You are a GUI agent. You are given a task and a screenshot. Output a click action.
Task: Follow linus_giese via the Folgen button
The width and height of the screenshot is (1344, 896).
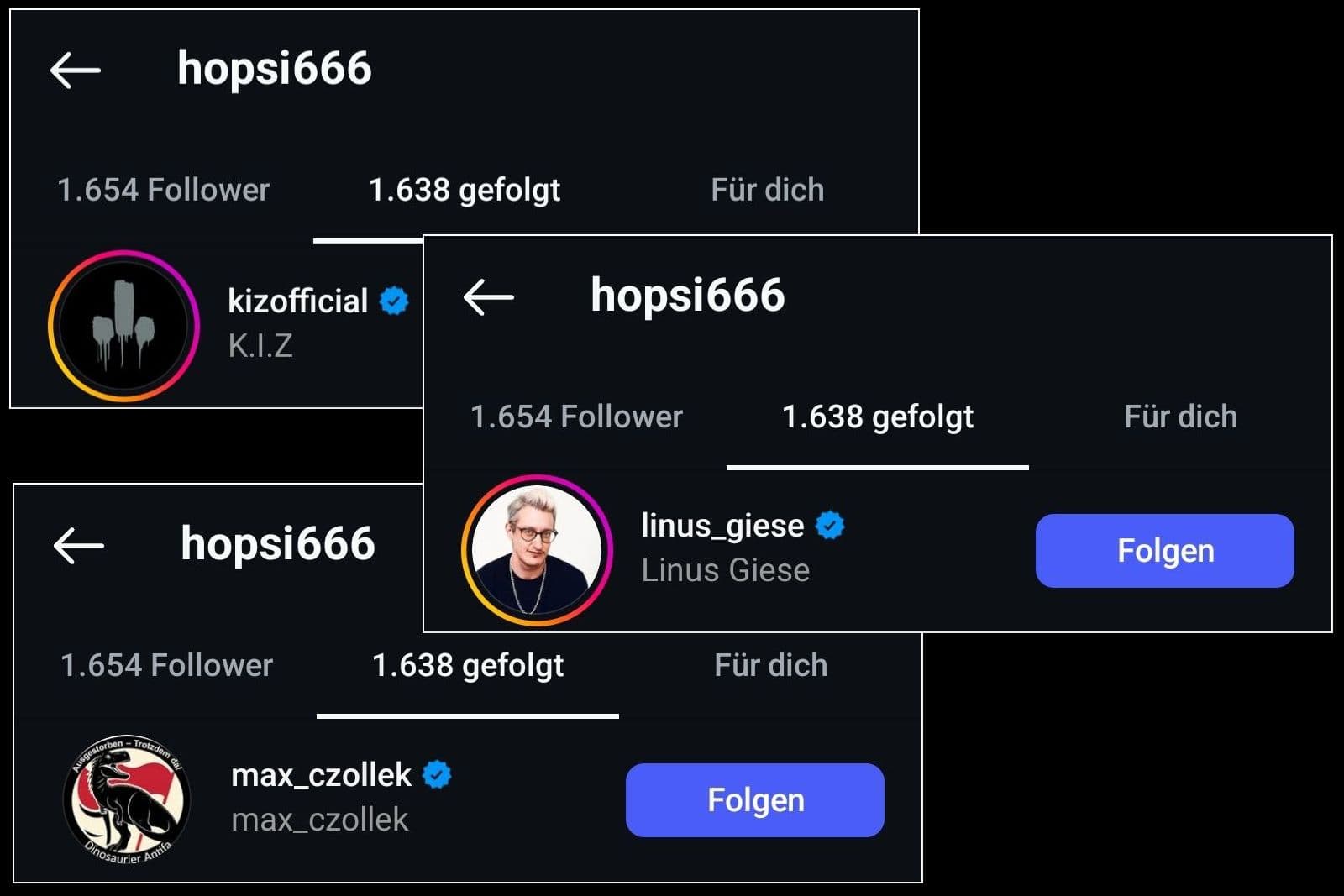[x=1165, y=551]
